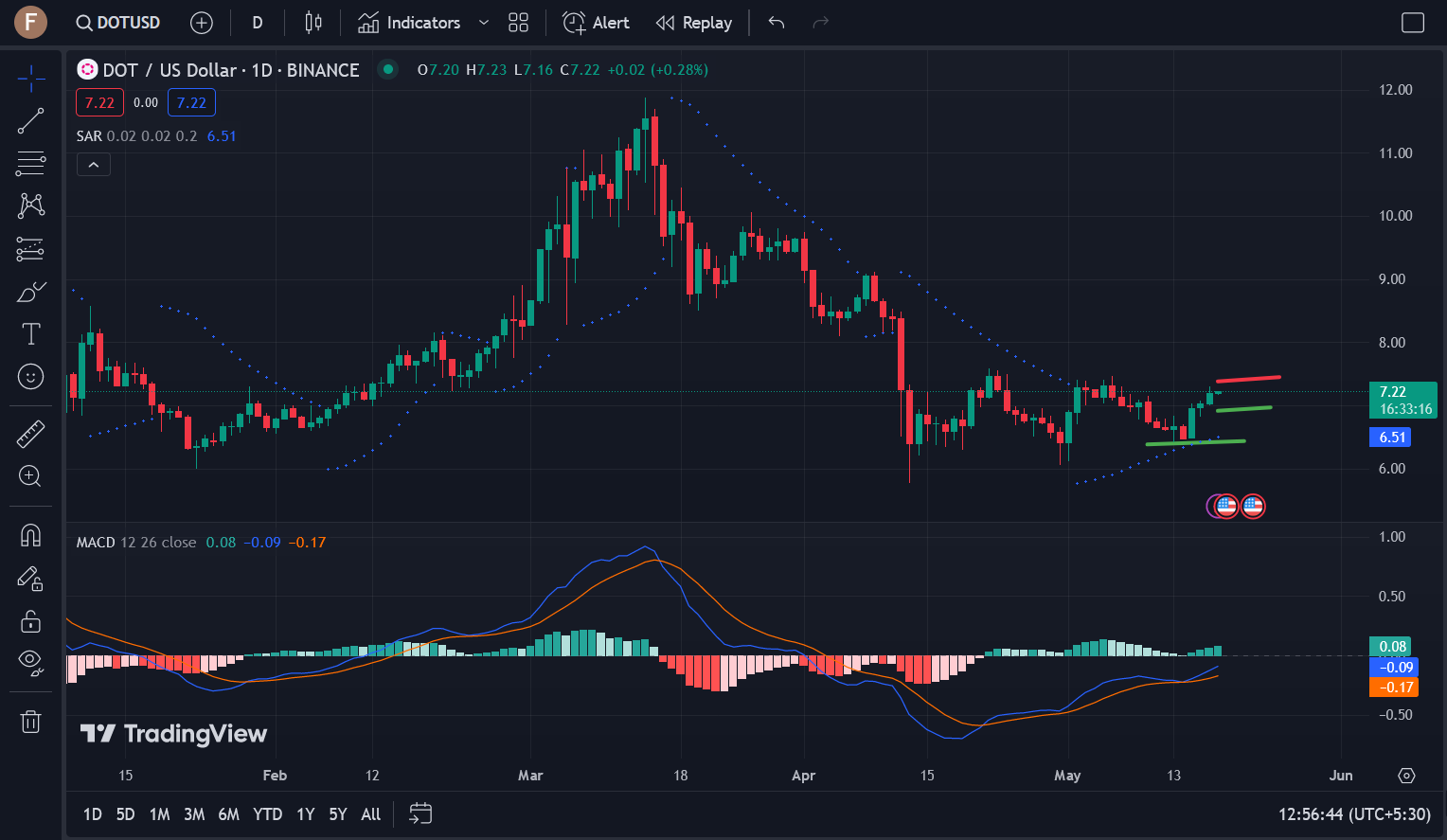Start bar Replay mode
Screen dimensions: 1447x840
(694, 23)
